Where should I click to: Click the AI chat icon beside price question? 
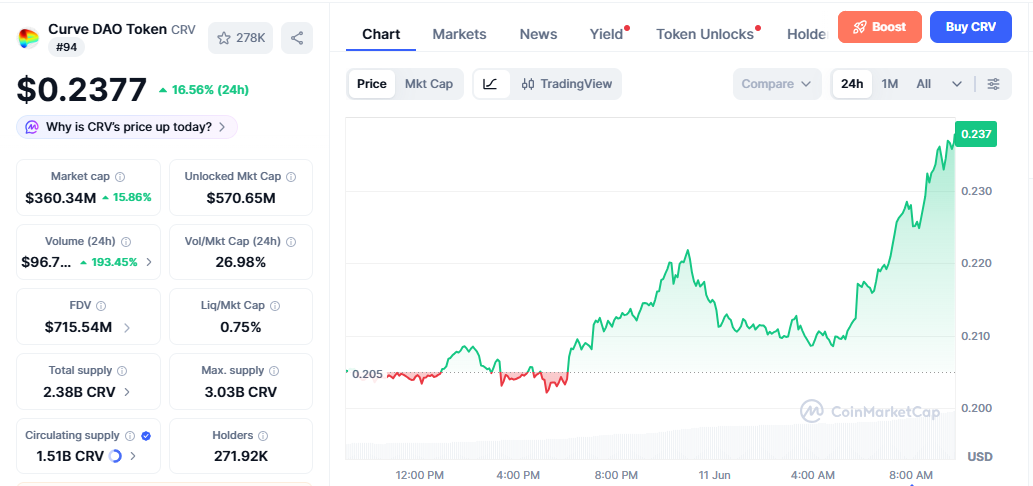coord(32,127)
